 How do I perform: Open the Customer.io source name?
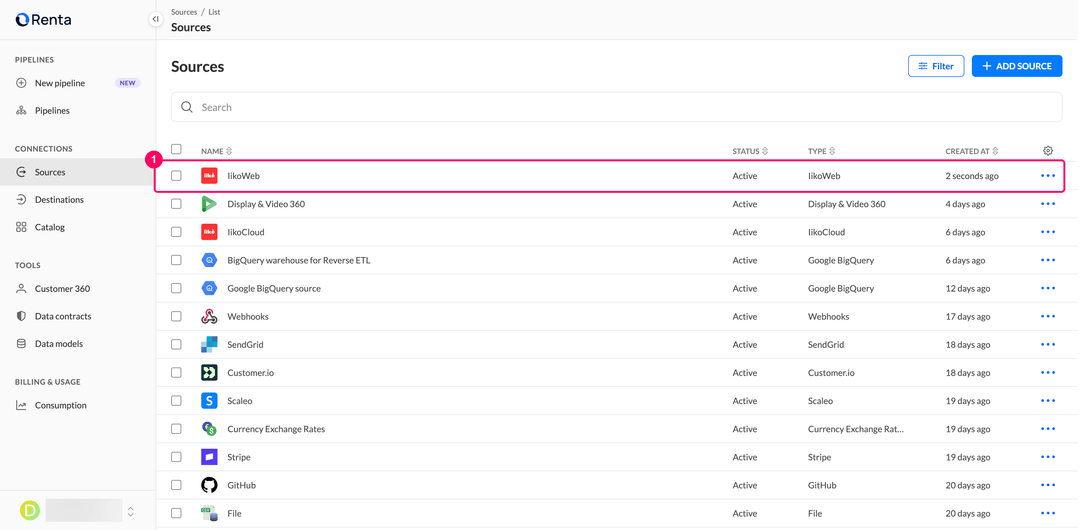(251, 373)
